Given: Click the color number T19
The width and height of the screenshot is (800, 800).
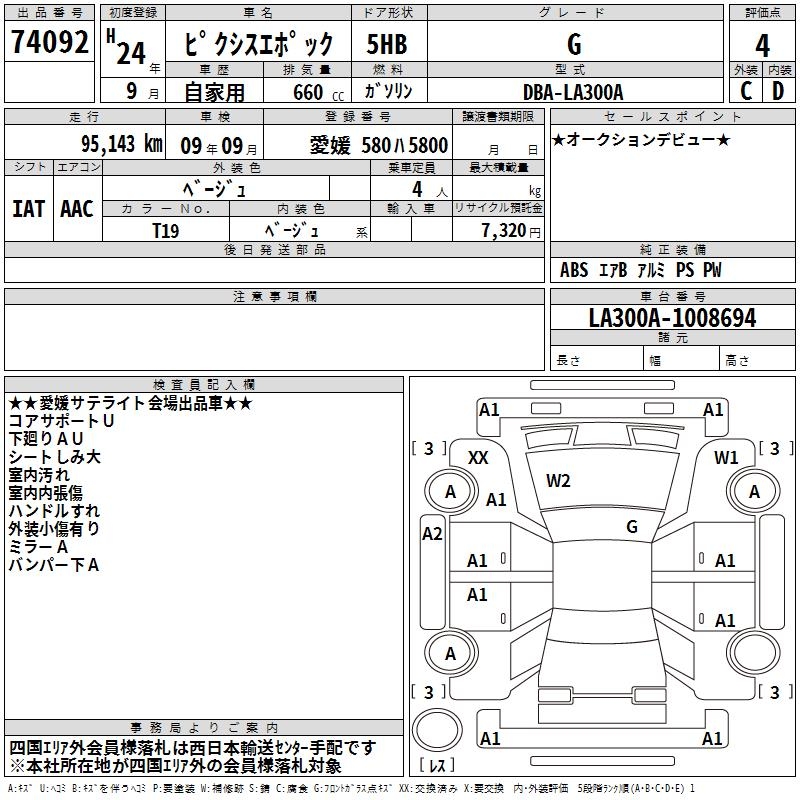Looking at the screenshot, I should pos(166,229).
